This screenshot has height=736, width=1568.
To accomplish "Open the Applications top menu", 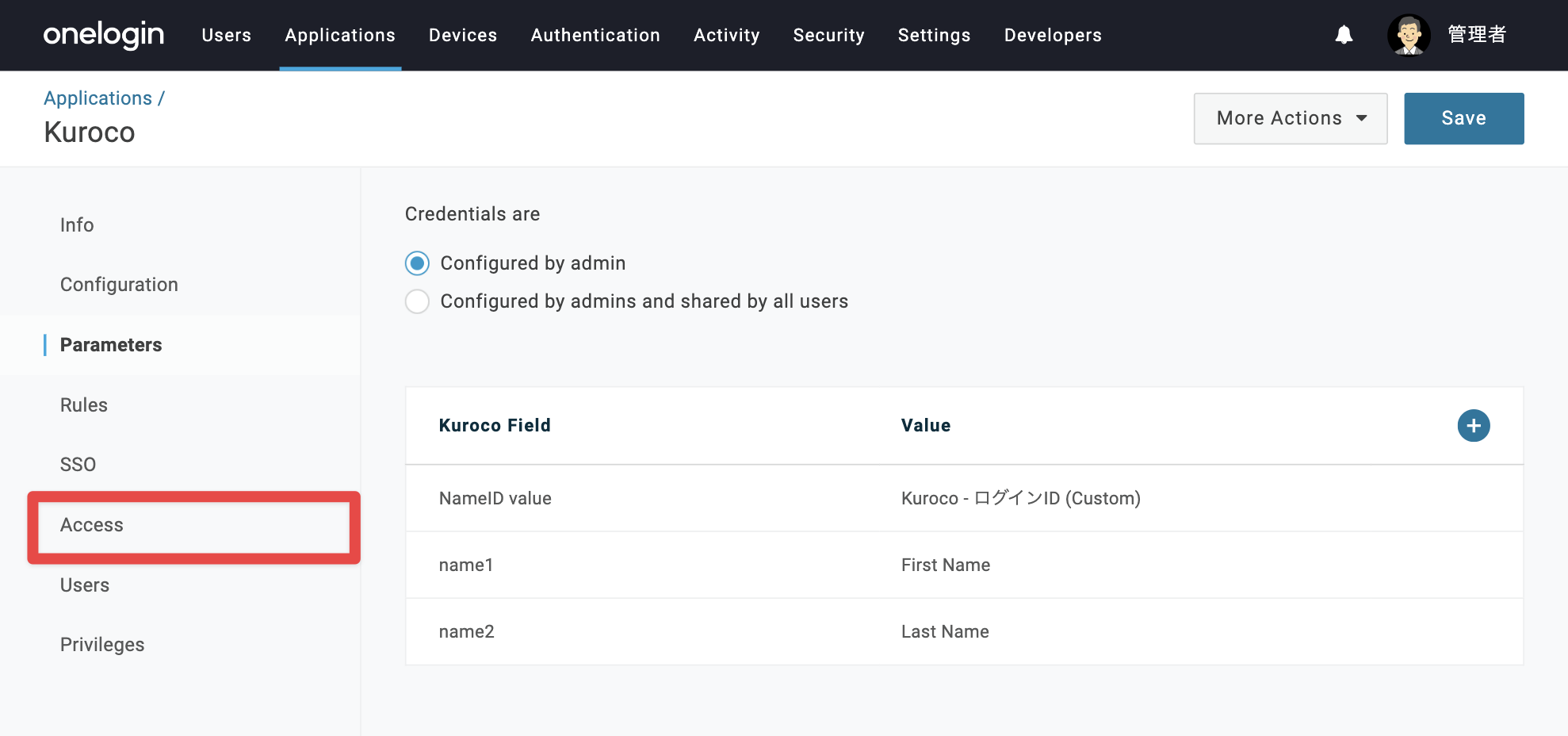I will (340, 35).
